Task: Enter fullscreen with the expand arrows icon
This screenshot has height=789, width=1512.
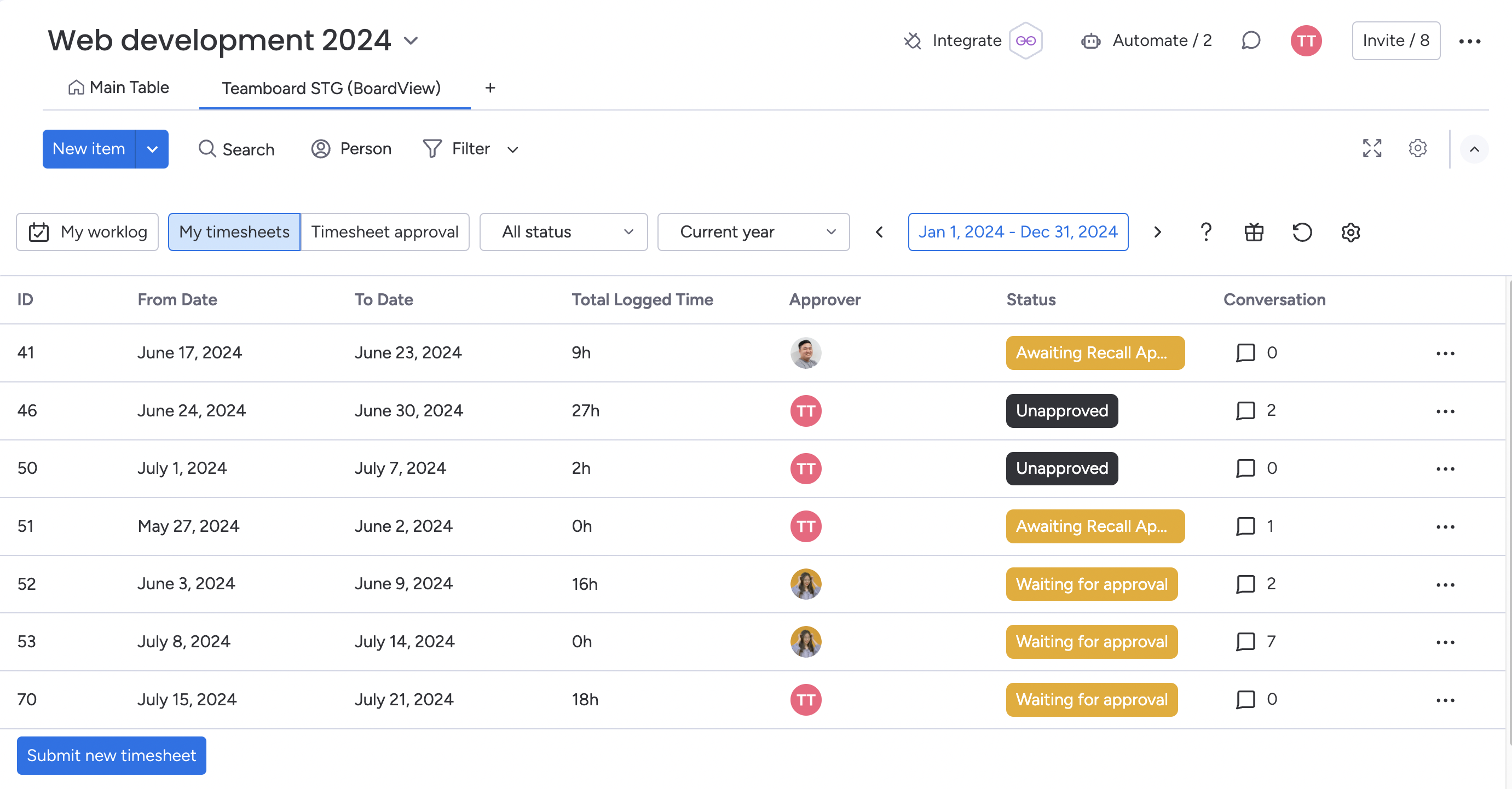Action: tap(1372, 148)
